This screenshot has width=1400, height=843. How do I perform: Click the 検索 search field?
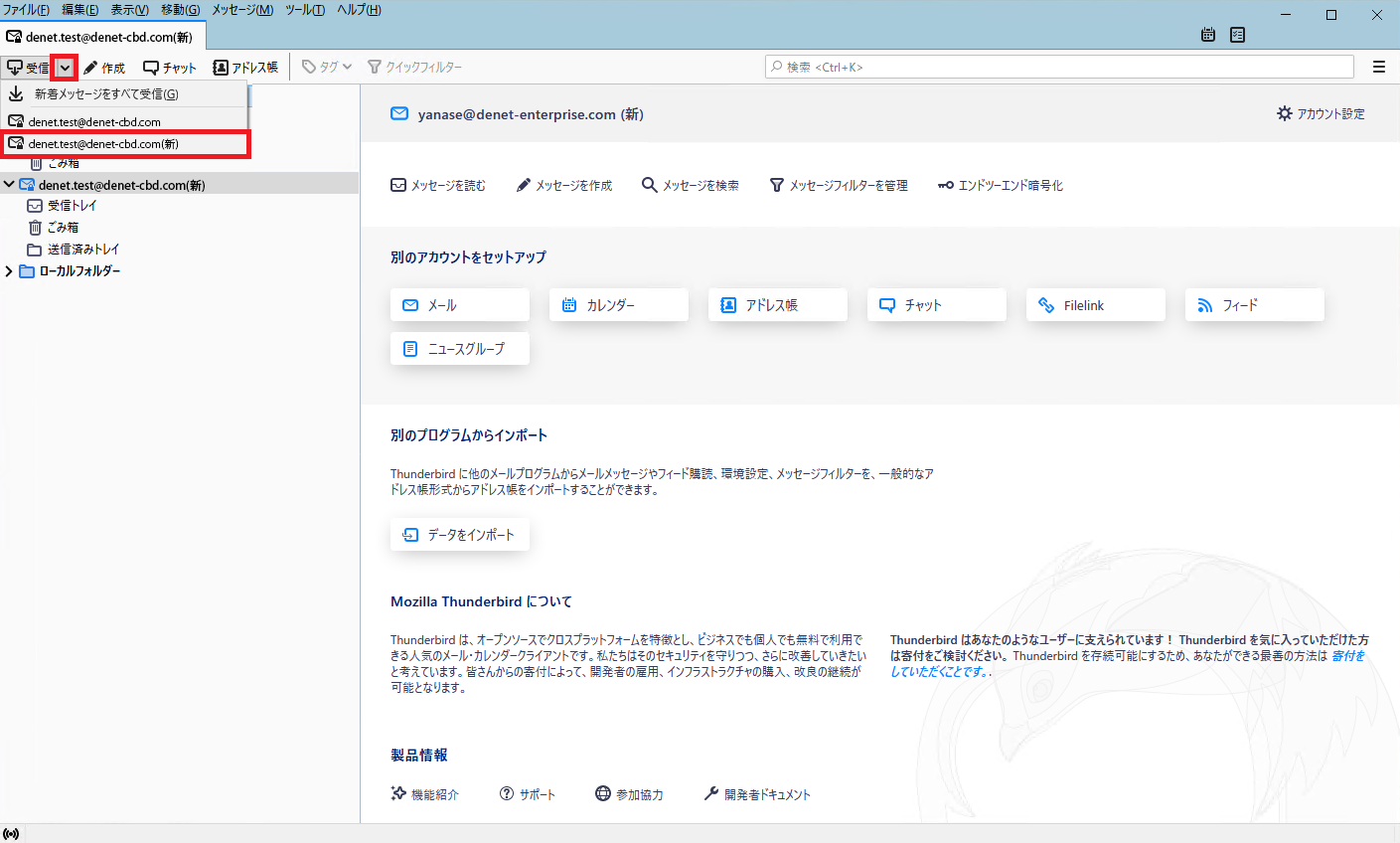tap(1059, 67)
